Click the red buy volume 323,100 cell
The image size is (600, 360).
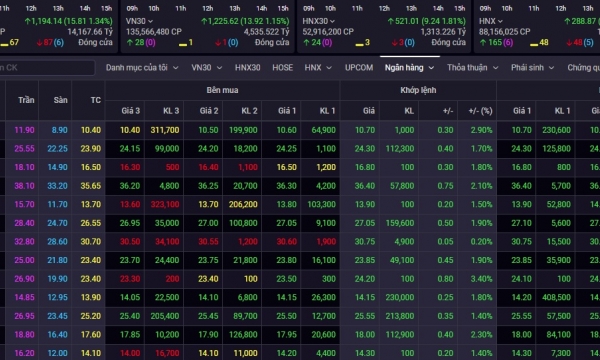(165, 205)
